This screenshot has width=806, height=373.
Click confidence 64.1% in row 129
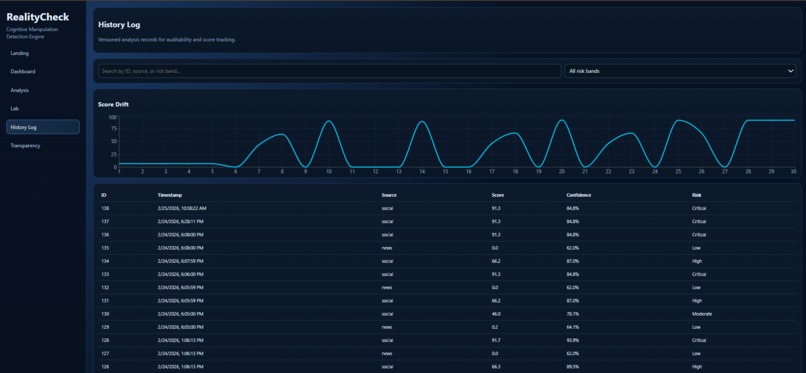(573, 327)
